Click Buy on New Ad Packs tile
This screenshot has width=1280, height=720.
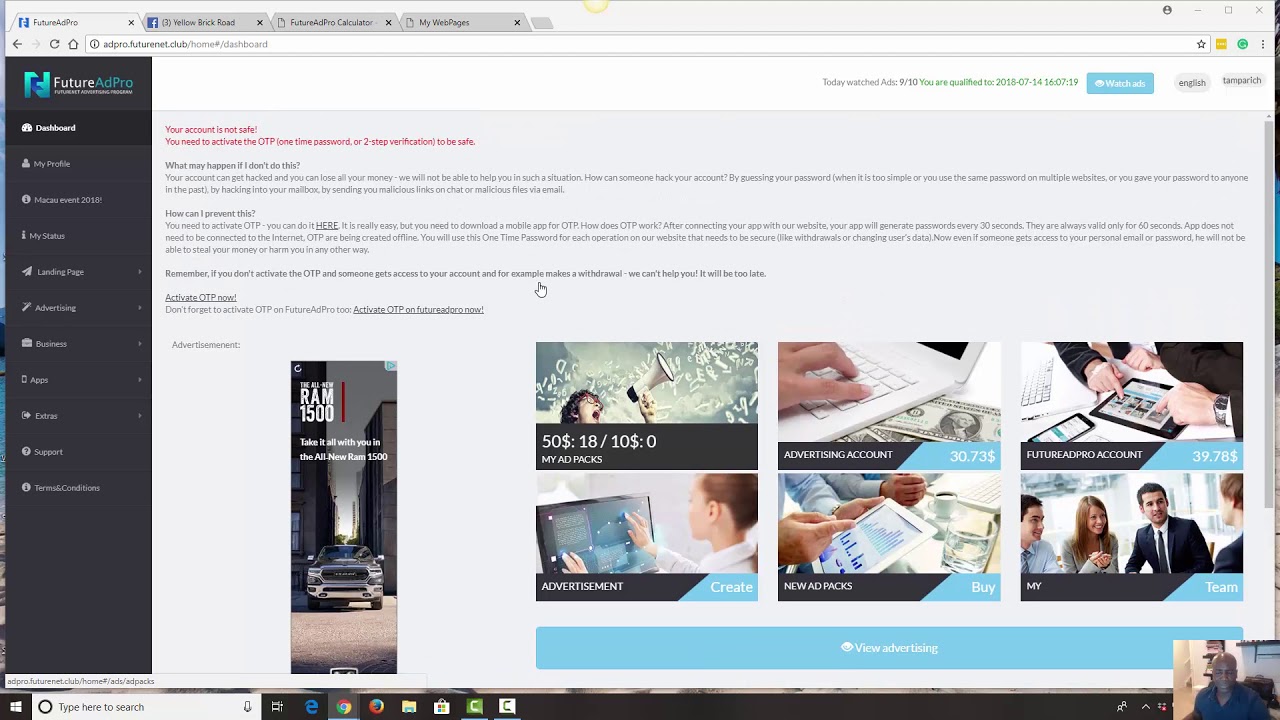pos(983,587)
